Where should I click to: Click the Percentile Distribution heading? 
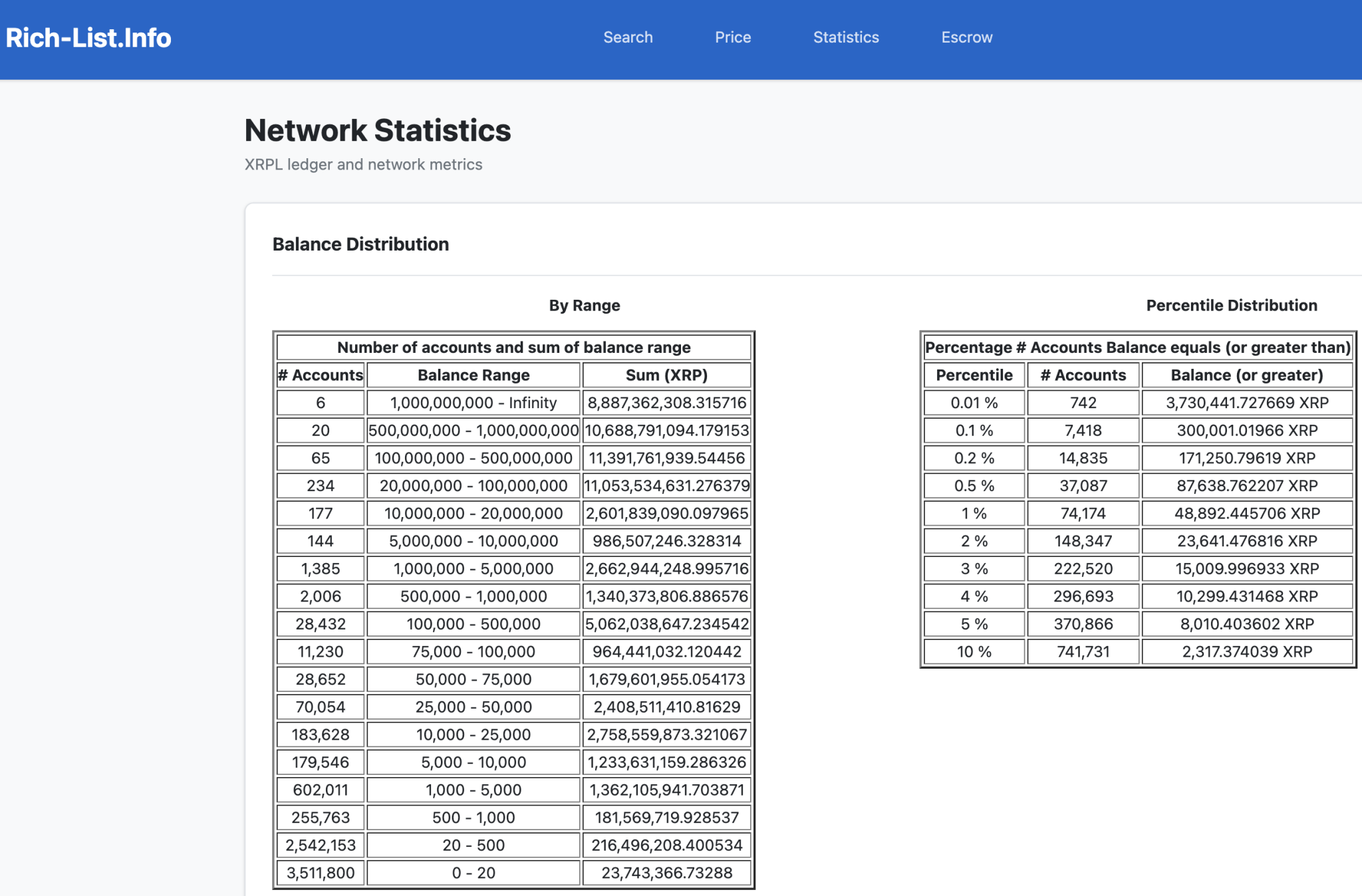tap(1230, 305)
